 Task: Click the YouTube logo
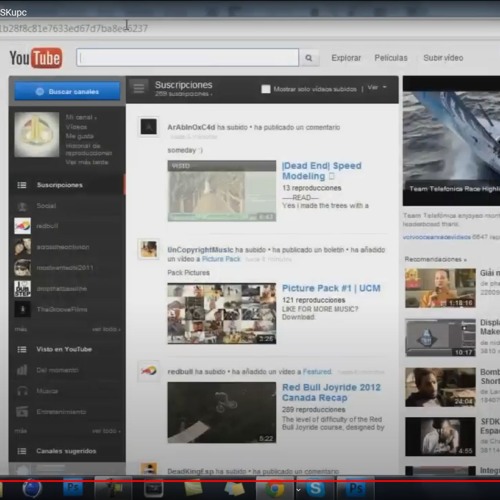[36, 58]
